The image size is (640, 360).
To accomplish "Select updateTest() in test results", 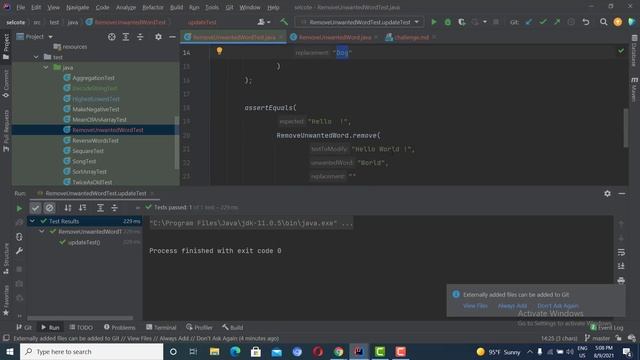I will 84,242.
